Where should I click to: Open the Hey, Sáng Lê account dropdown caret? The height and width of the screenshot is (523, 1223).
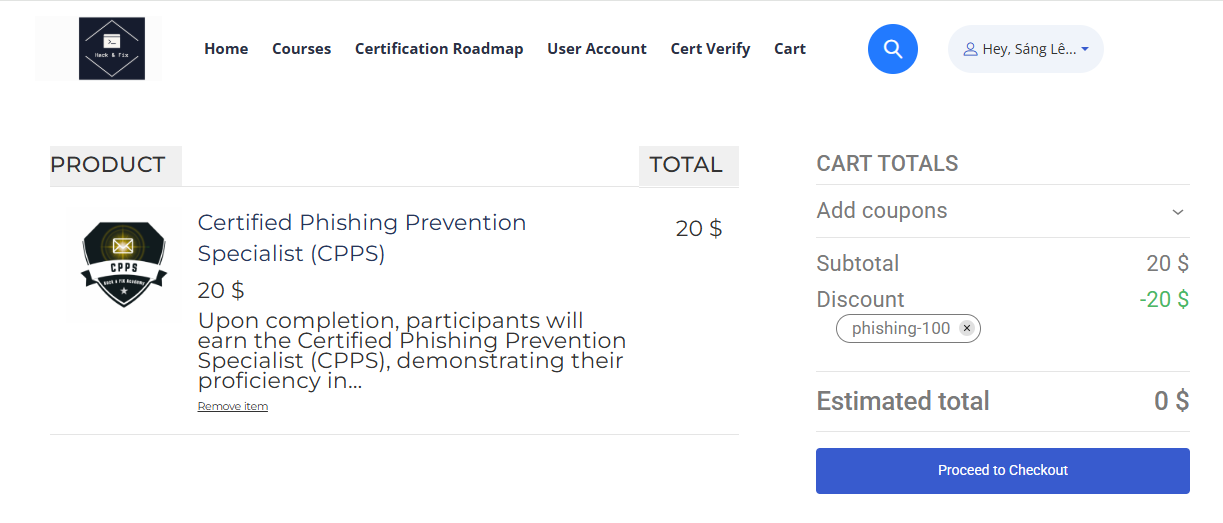pos(1085,49)
